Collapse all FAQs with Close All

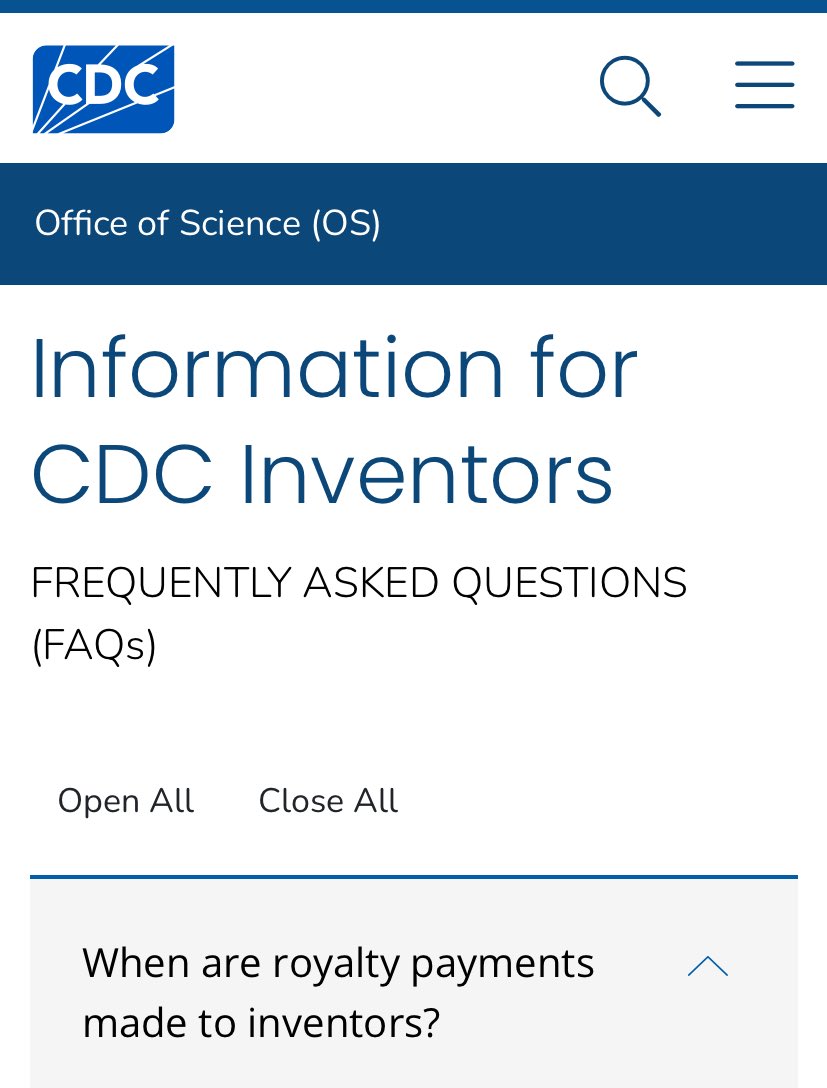(x=328, y=801)
